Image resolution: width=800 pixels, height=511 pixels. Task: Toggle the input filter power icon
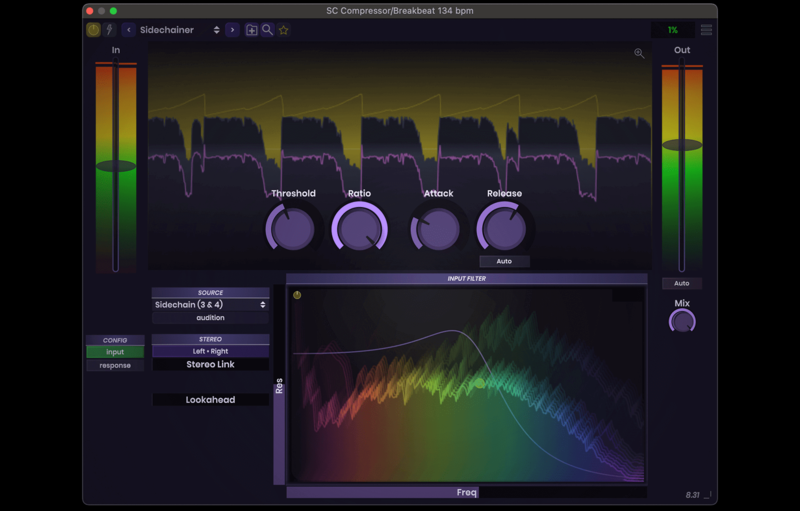(297, 295)
